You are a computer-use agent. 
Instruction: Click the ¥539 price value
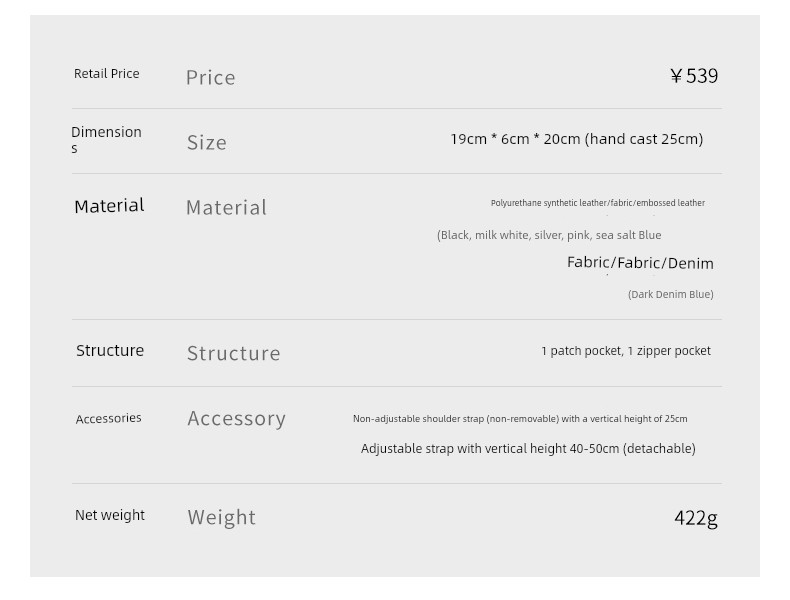click(694, 76)
